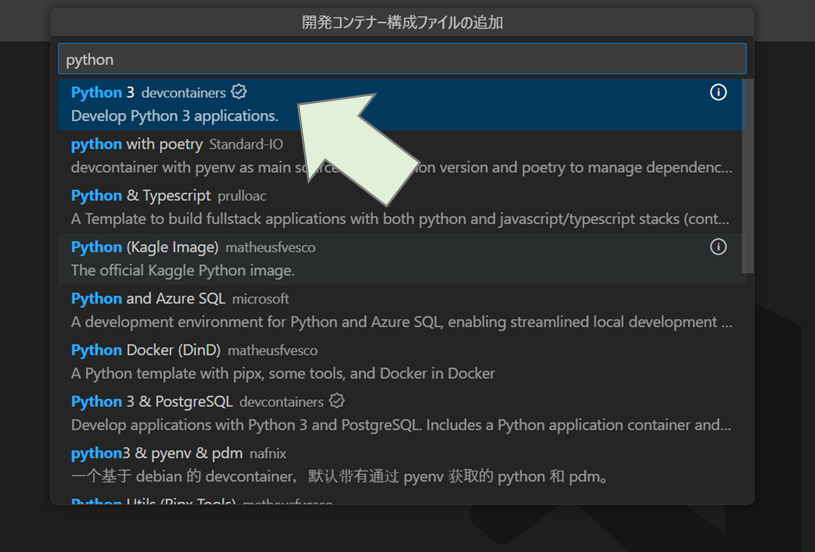Choose the Python & Typescript template

[402, 207]
